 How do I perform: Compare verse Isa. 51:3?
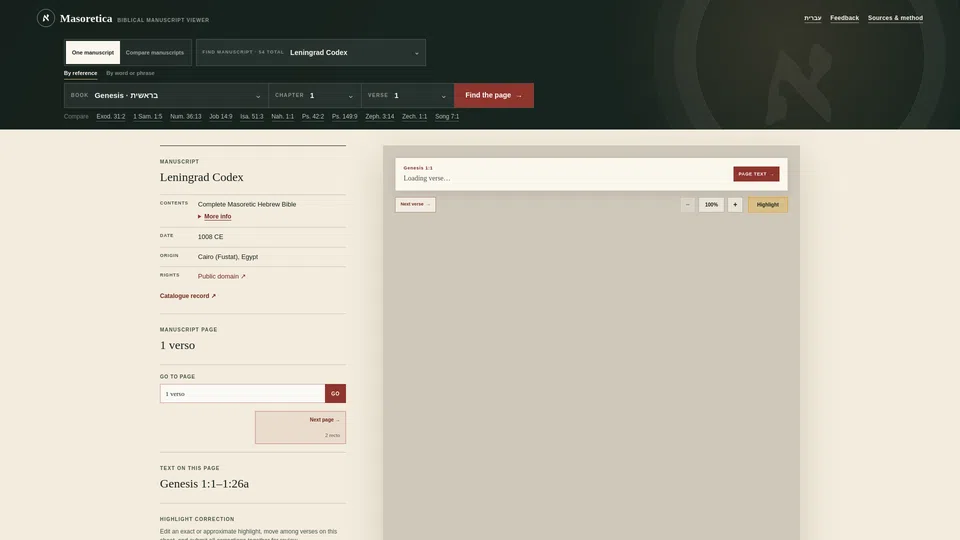[252, 116]
